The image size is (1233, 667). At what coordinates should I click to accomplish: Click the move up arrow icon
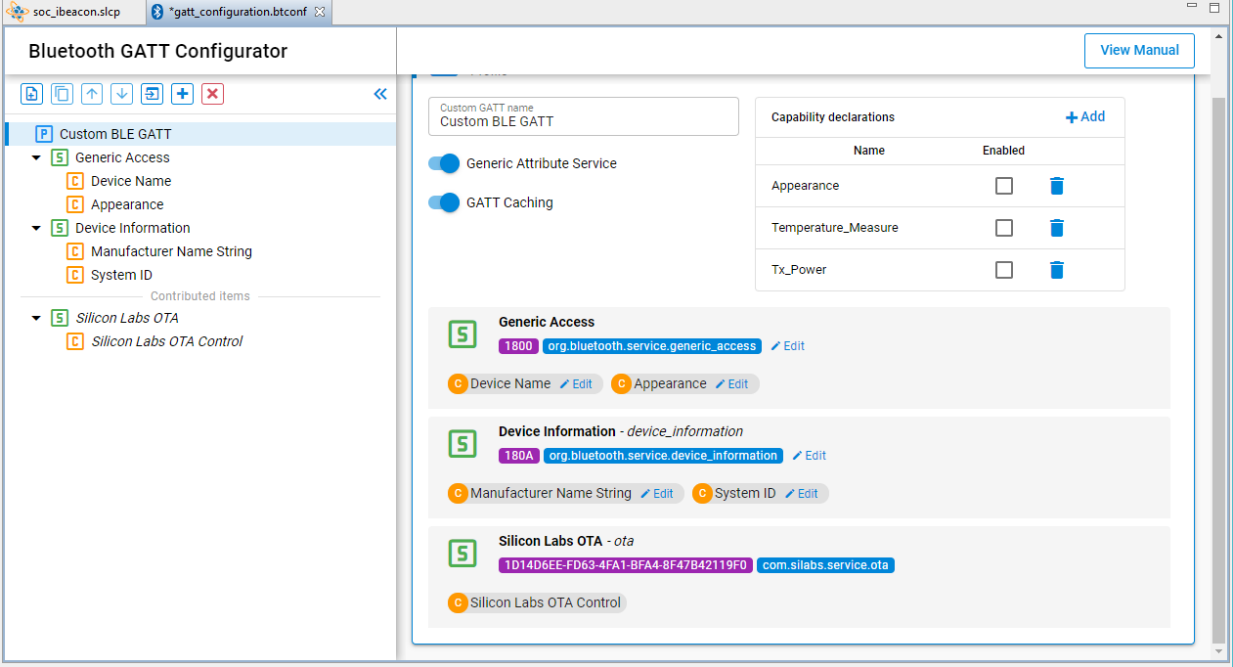pyautogui.click(x=92, y=94)
